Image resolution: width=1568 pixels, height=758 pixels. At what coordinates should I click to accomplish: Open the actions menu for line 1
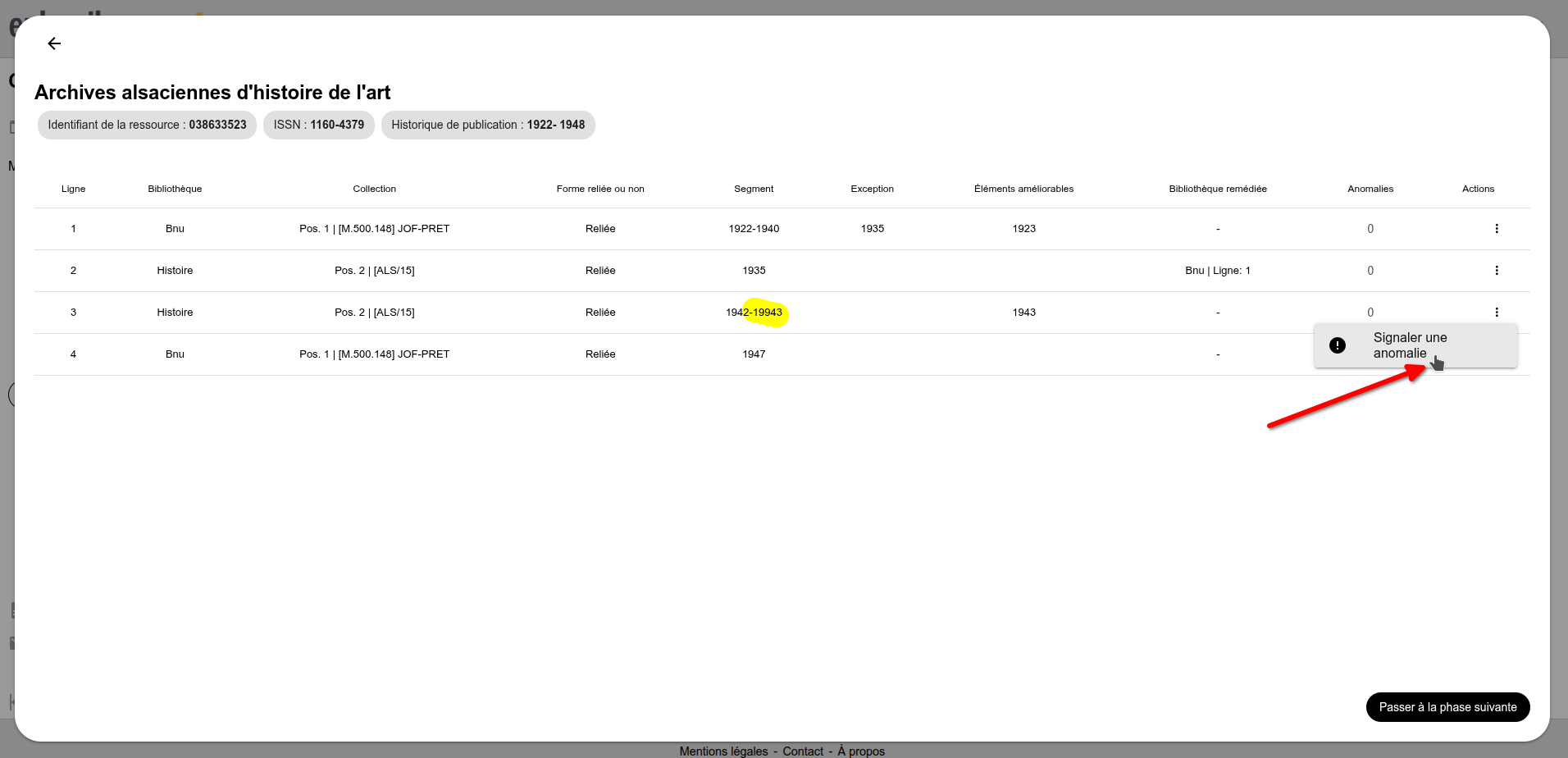[1497, 229]
